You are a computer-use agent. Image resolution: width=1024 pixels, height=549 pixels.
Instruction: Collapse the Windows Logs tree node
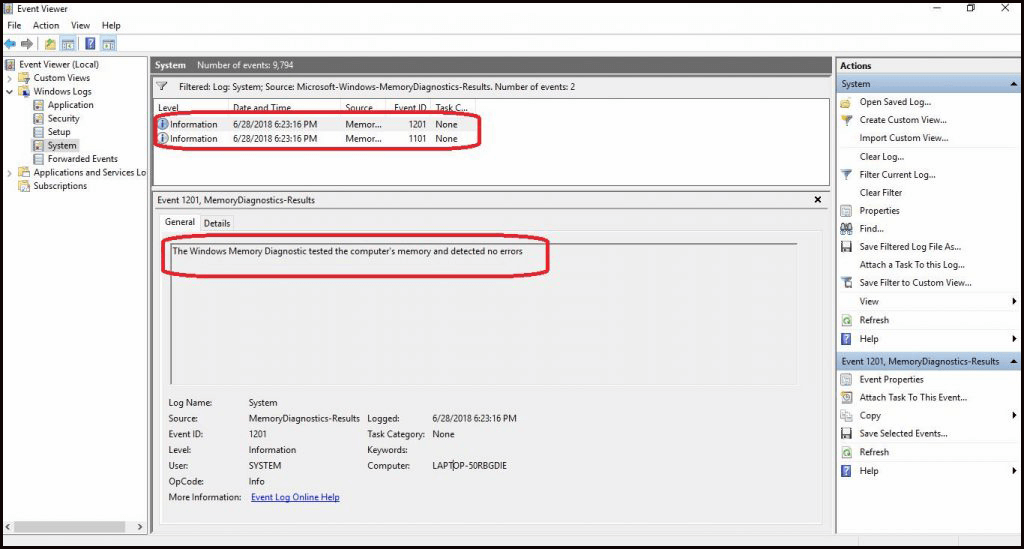coord(9,92)
